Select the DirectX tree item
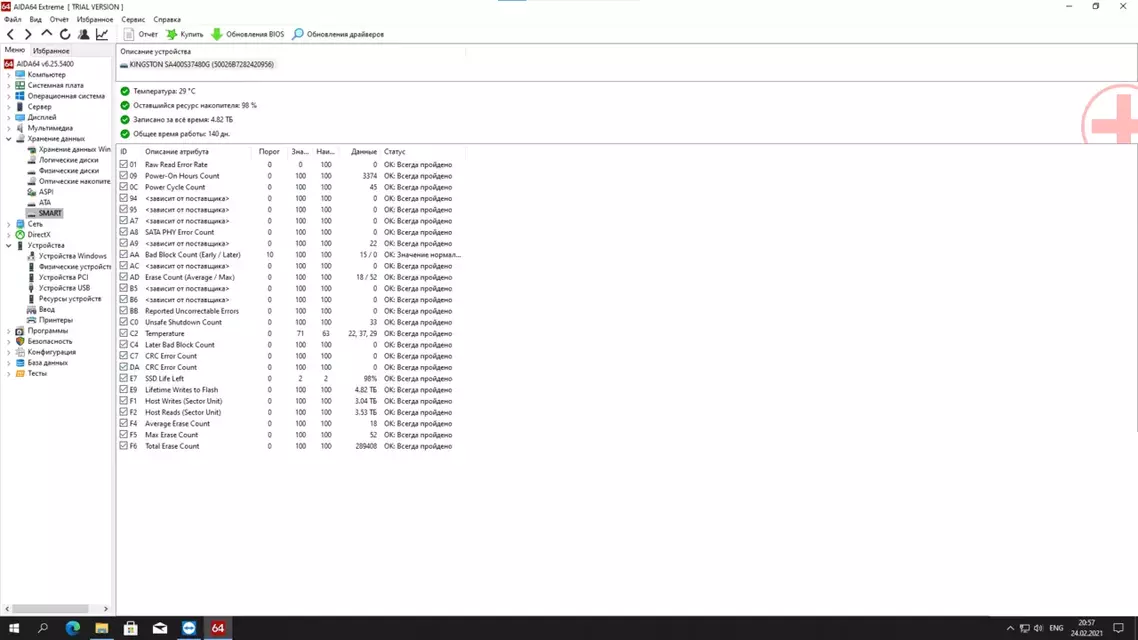1138x640 pixels. point(39,234)
